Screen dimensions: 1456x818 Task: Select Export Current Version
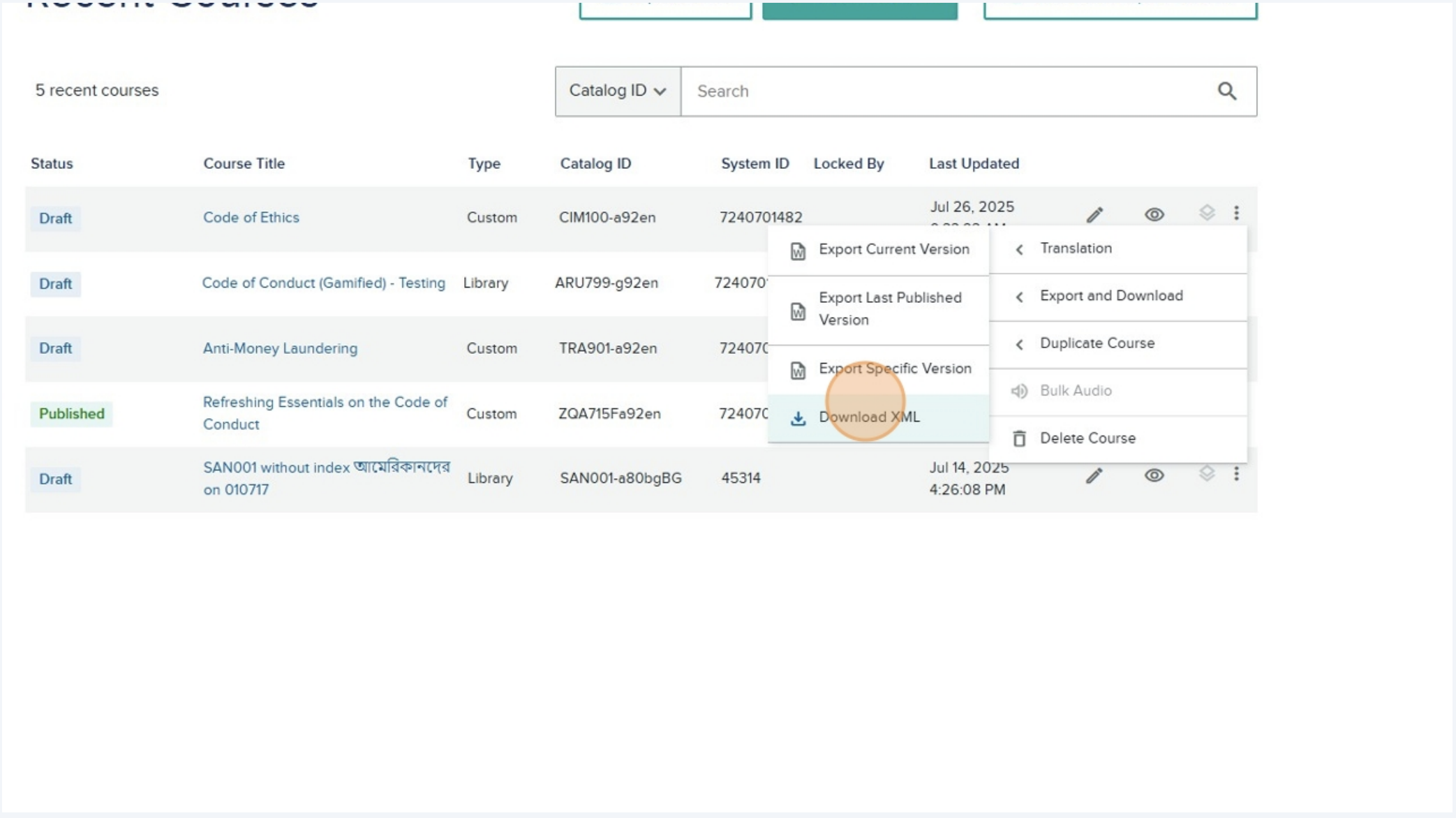[894, 249]
